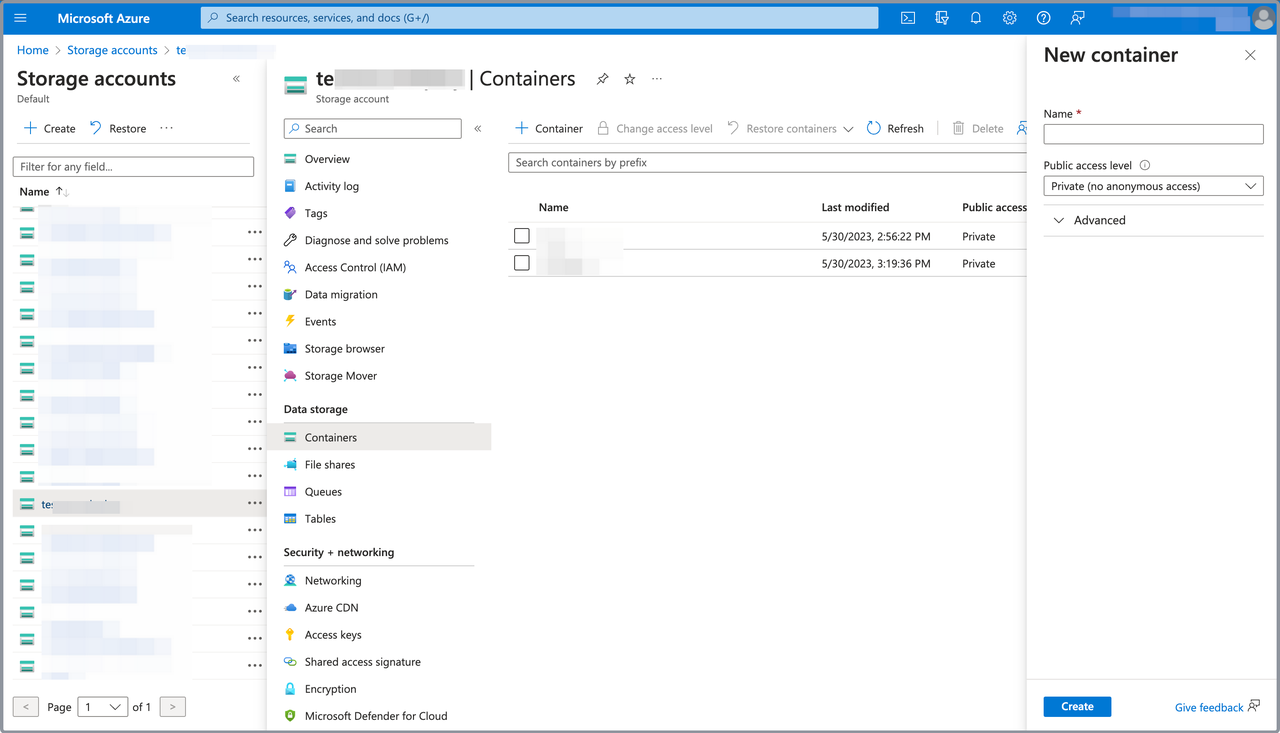Open Cloud Shell from the top bar

(908, 18)
